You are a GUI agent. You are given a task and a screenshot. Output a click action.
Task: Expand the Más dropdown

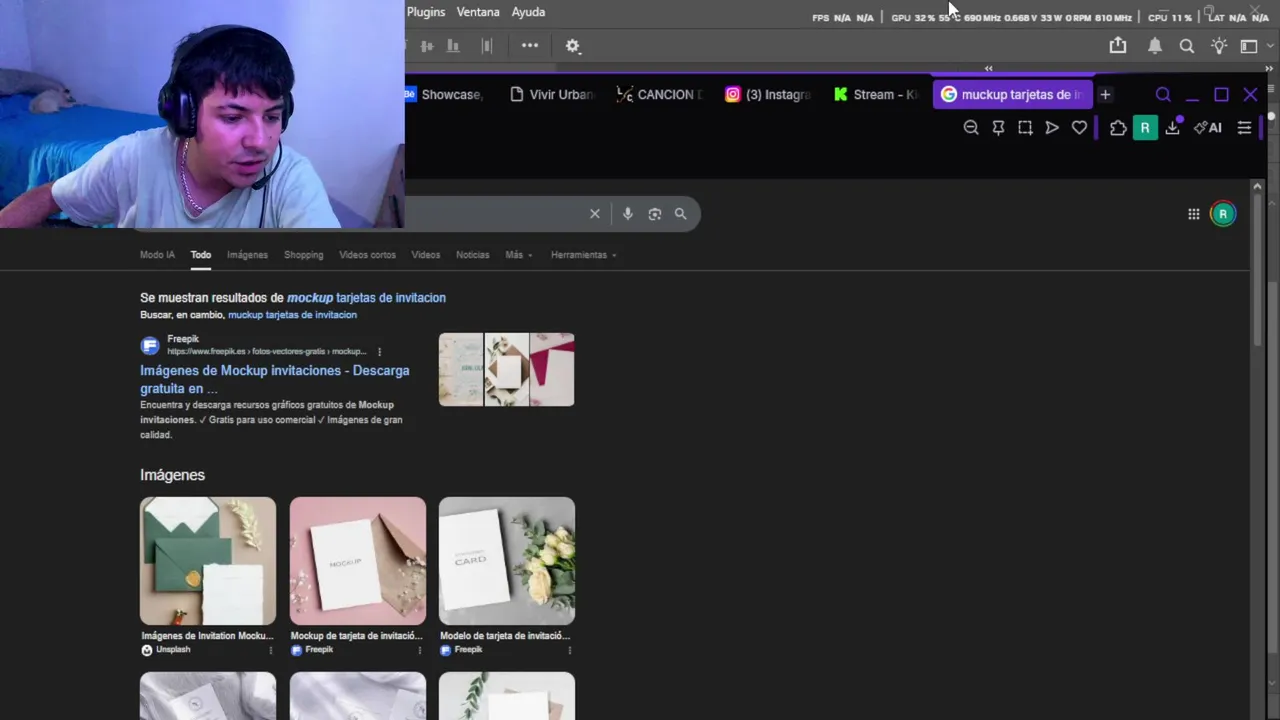pos(518,255)
